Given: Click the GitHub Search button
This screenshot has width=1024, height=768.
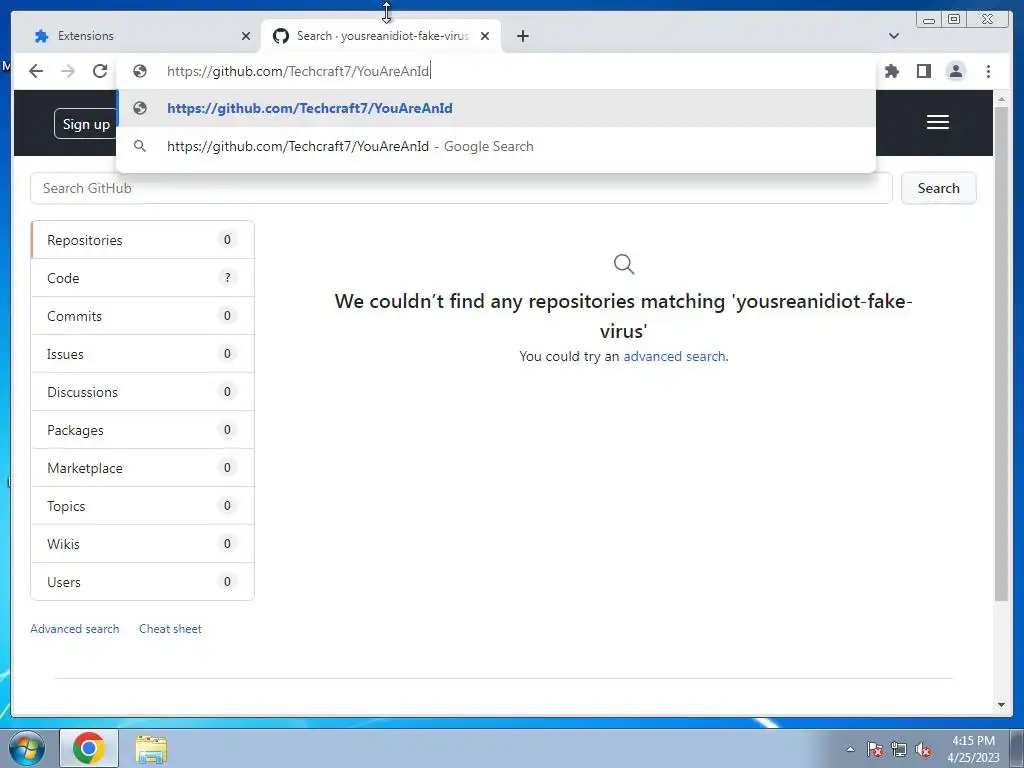Looking at the screenshot, I should [x=938, y=188].
